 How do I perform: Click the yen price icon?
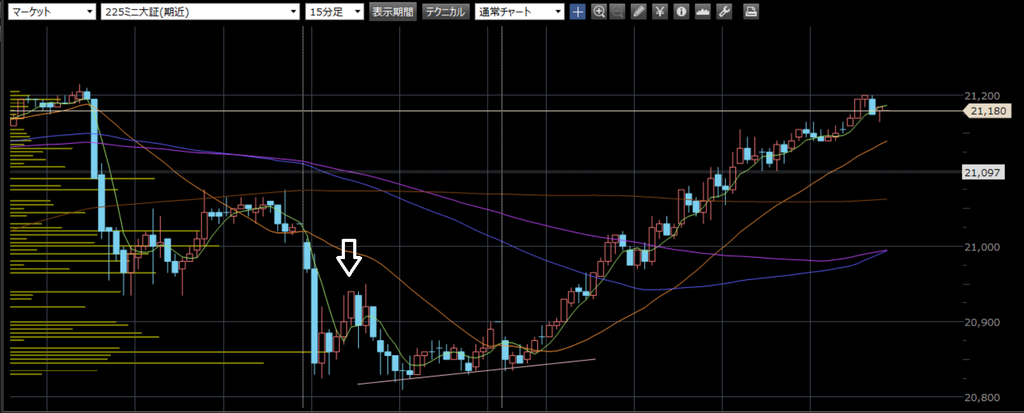click(x=660, y=12)
